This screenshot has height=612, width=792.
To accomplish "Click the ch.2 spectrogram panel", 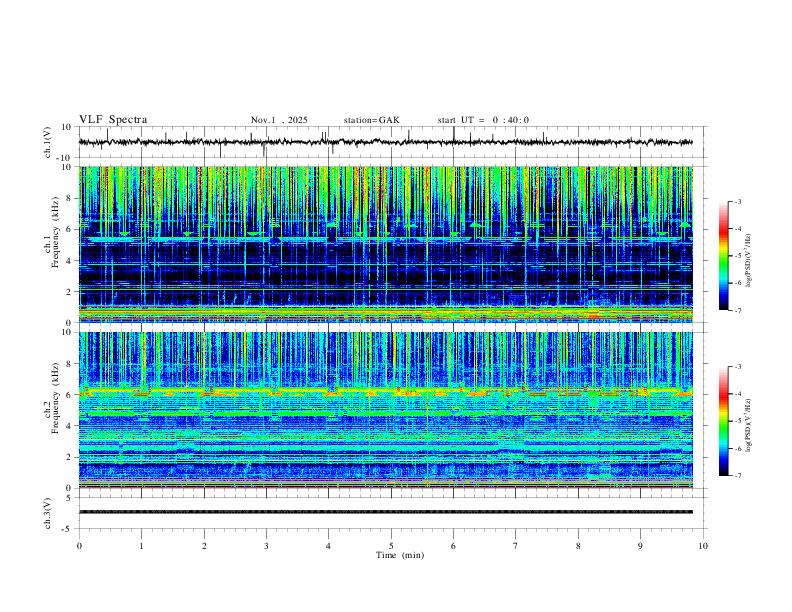I will 386,410.
